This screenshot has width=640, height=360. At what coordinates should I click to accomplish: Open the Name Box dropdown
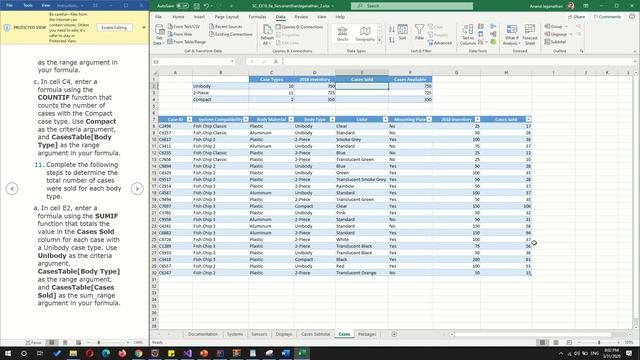[232, 62]
